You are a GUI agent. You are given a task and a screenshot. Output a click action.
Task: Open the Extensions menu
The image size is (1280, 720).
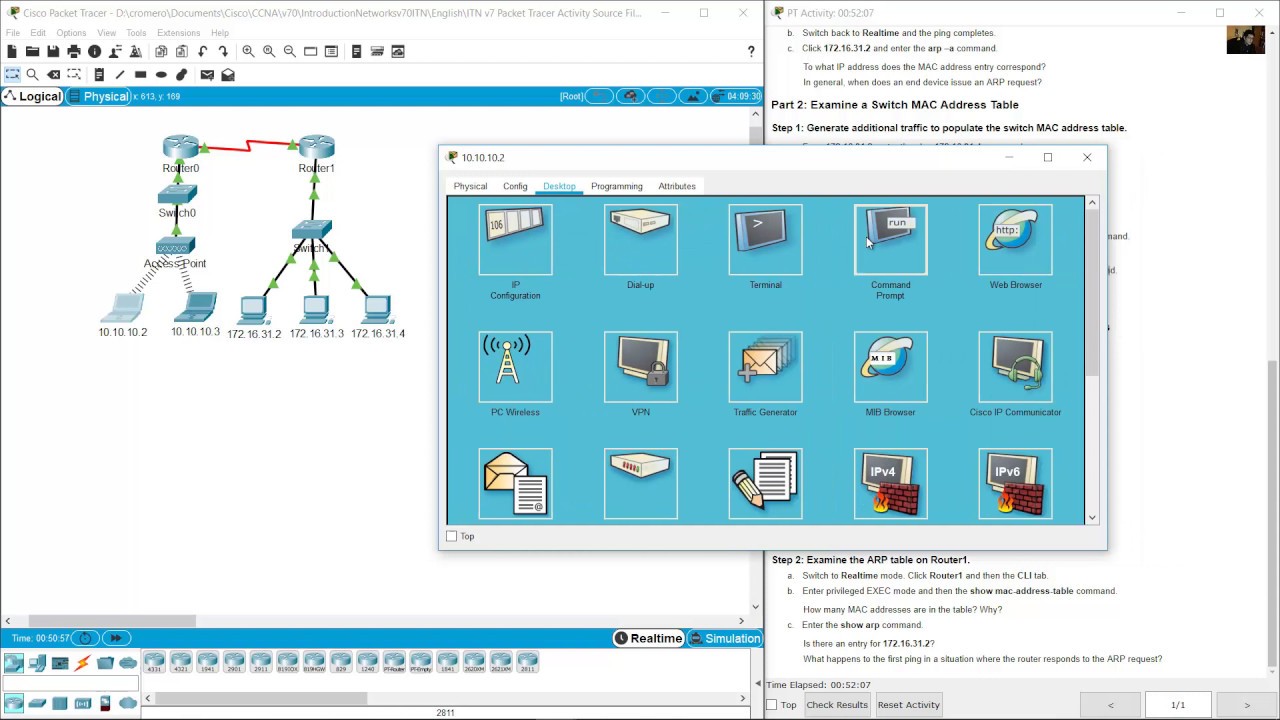pyautogui.click(x=179, y=33)
